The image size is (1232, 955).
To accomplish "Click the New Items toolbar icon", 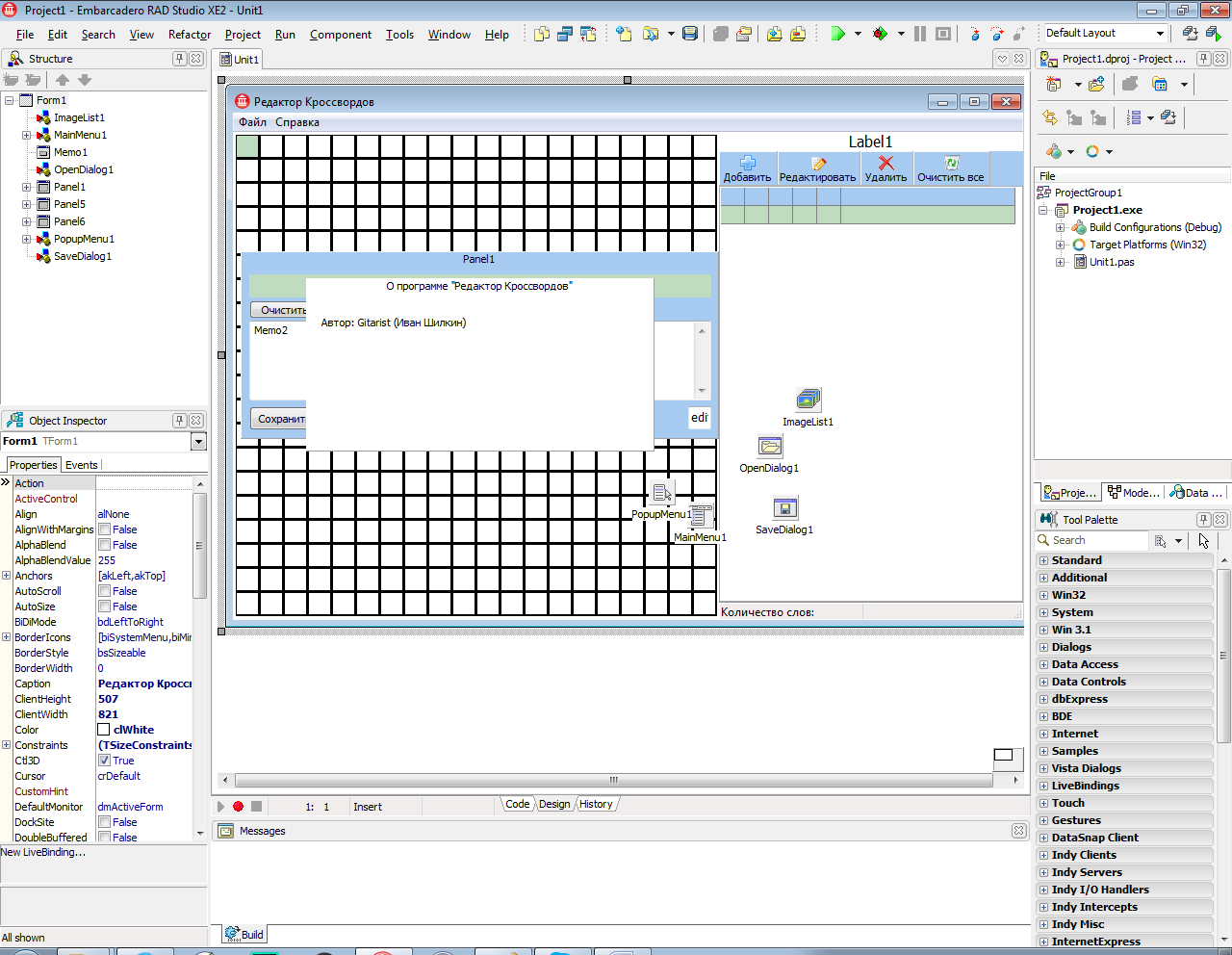I will click(x=624, y=34).
